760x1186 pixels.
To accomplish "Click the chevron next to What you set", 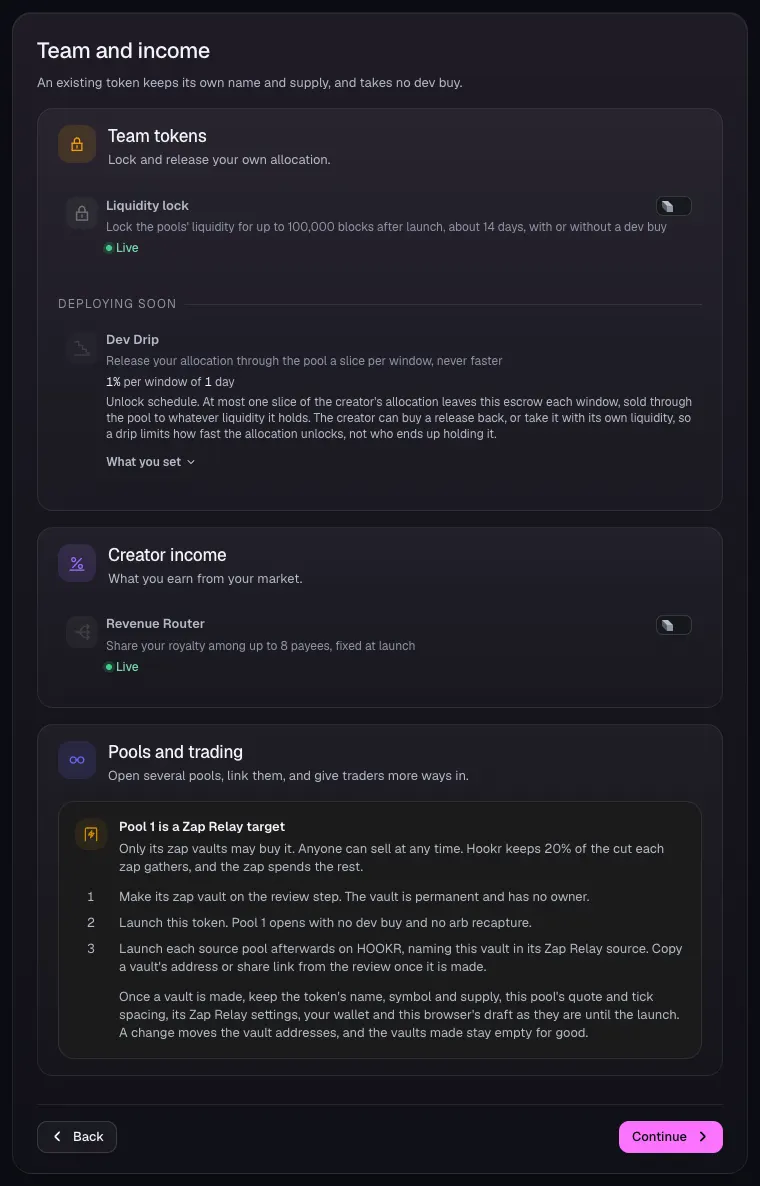I will pyautogui.click(x=191, y=462).
